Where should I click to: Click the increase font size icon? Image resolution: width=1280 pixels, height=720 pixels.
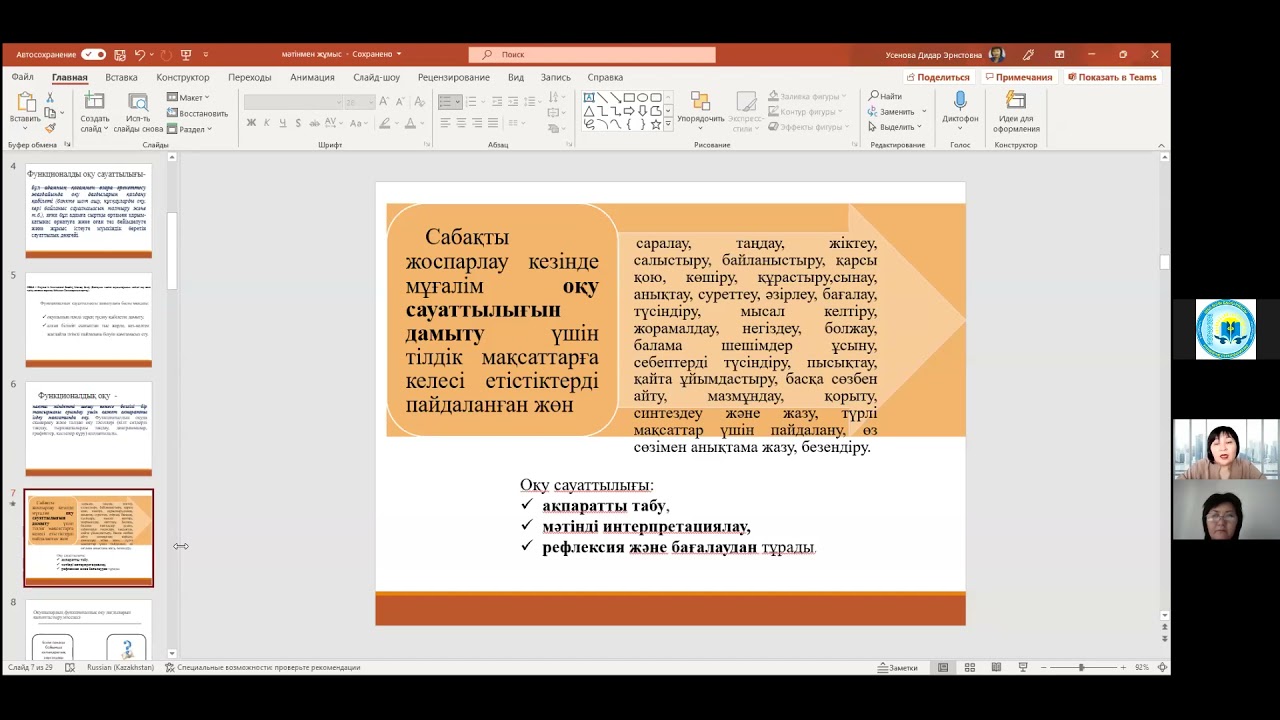pos(384,102)
